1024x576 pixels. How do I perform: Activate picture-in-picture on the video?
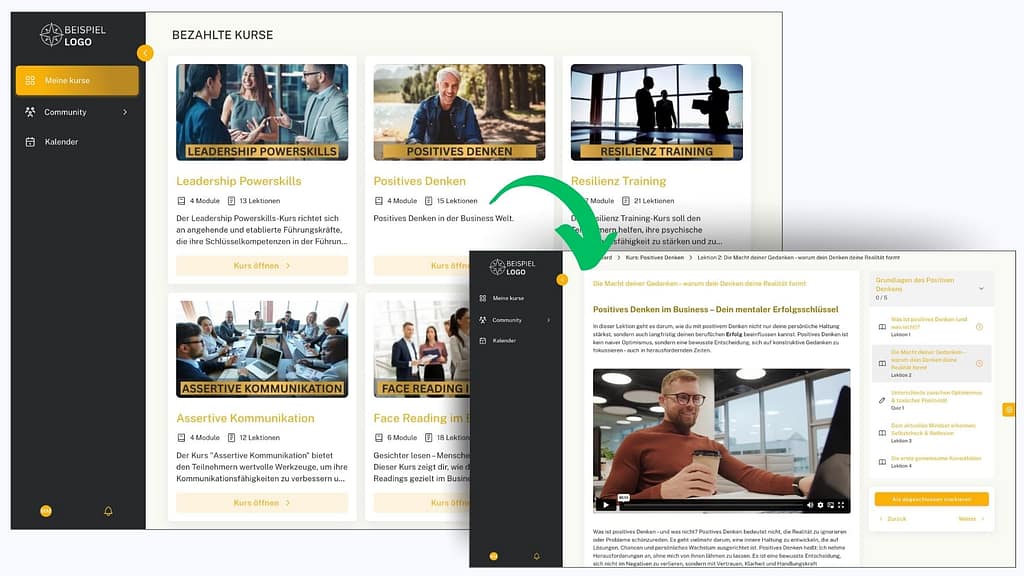tap(831, 505)
